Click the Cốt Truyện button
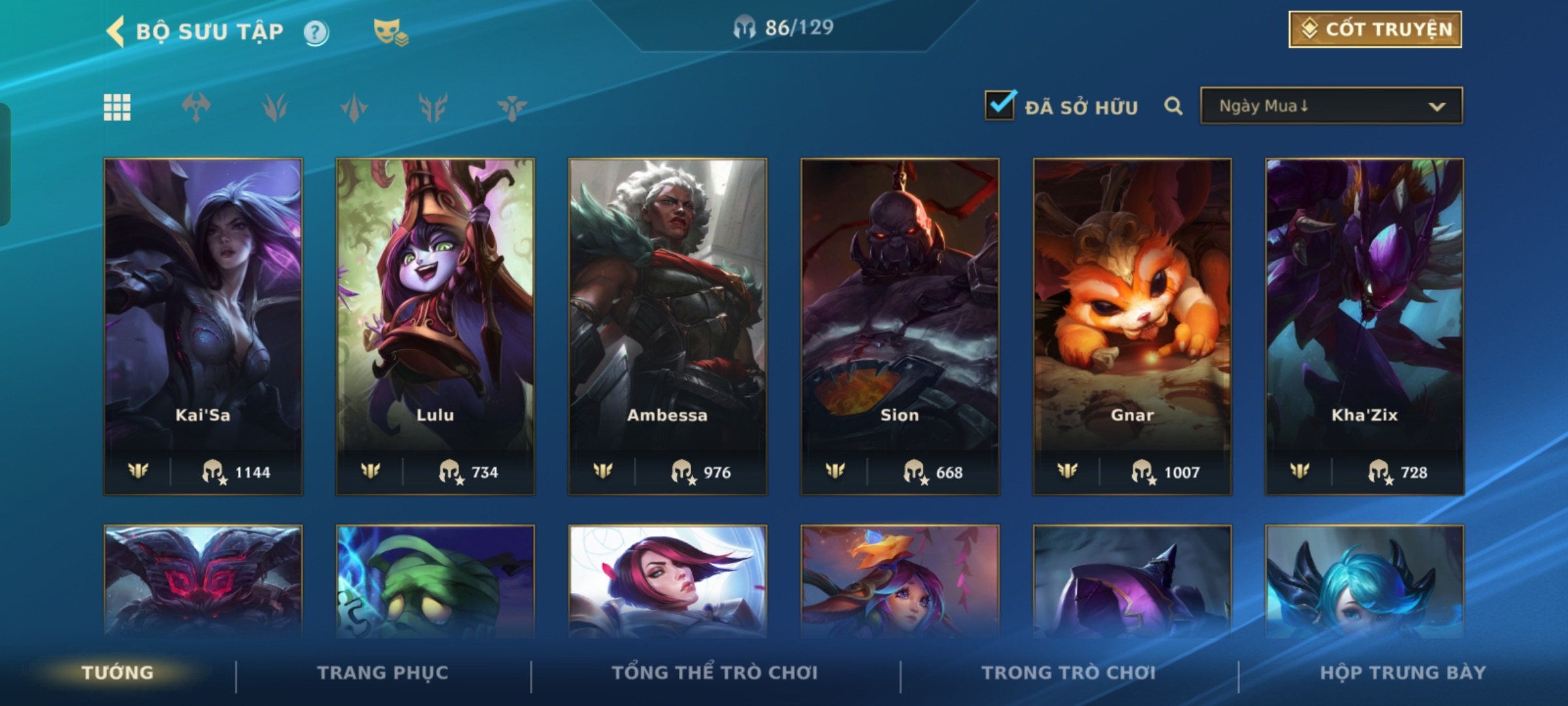1568x706 pixels. (x=1375, y=29)
